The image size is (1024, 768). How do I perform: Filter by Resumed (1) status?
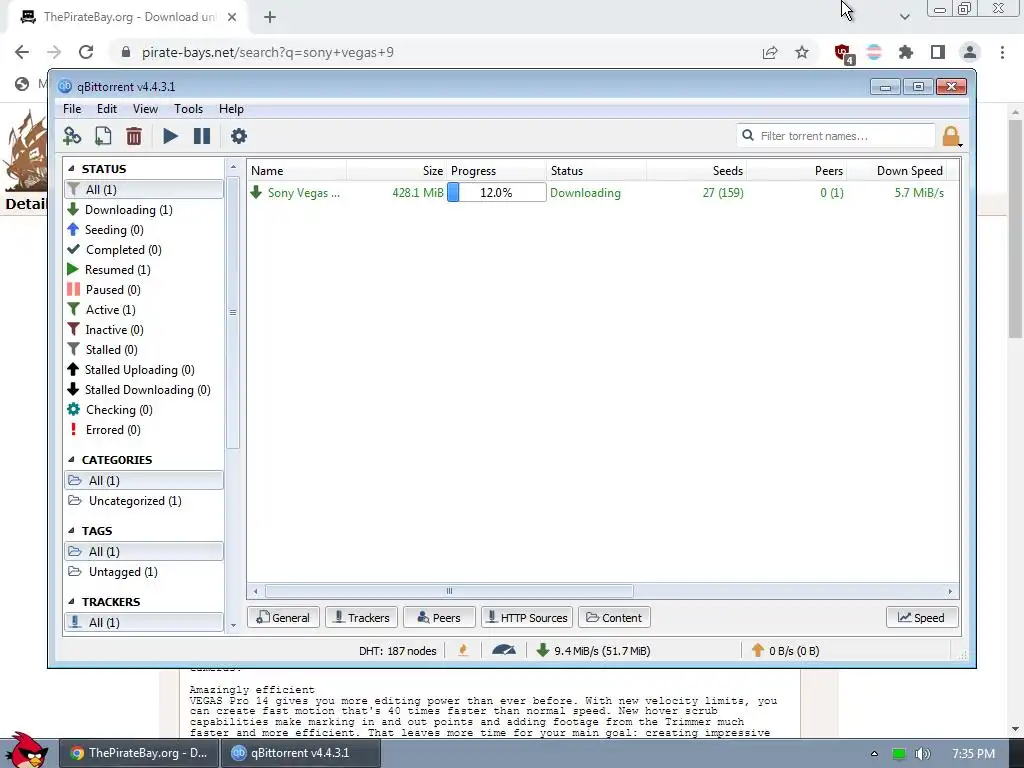click(x=118, y=270)
